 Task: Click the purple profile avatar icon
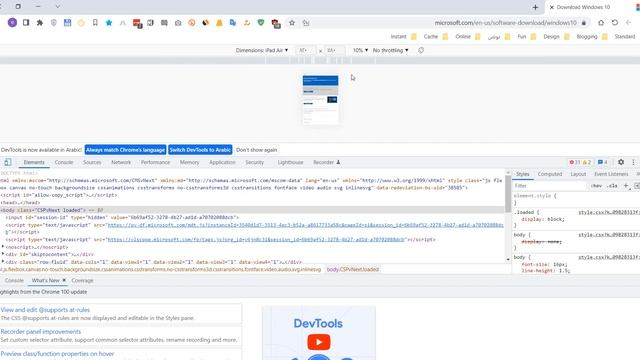click(12, 22)
